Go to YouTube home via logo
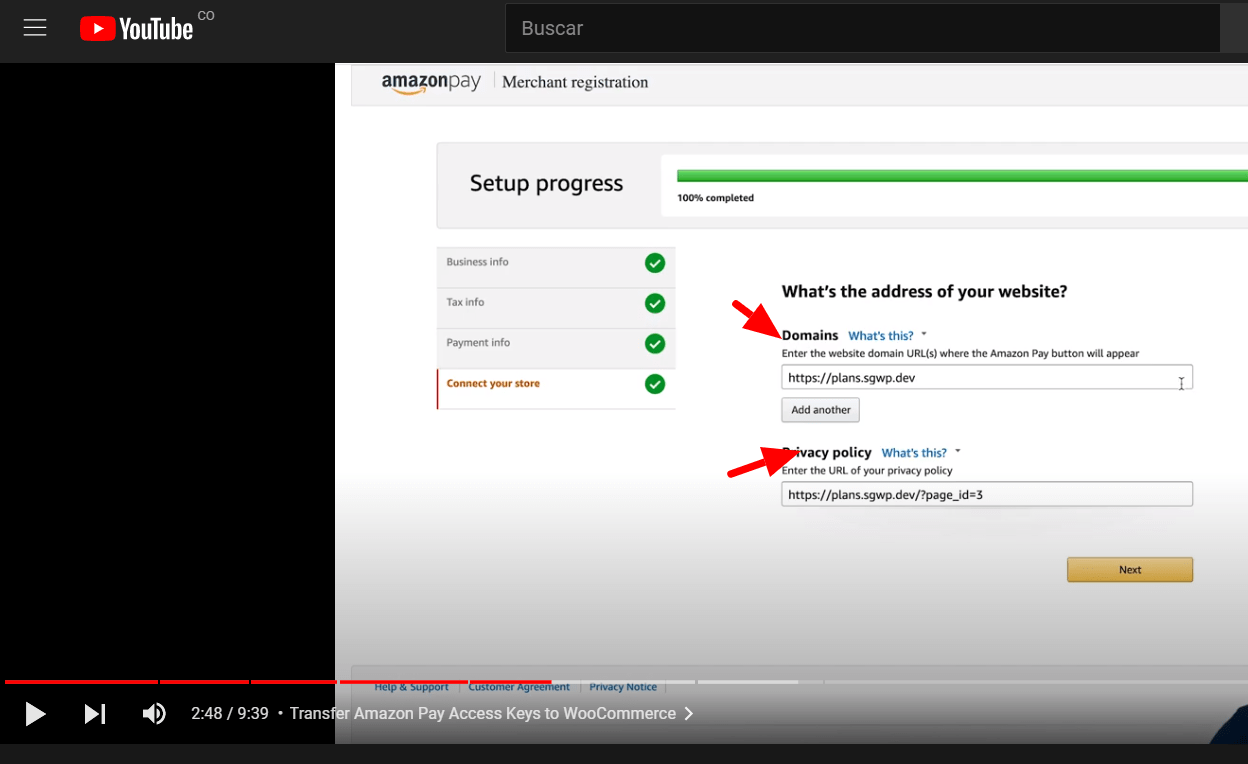Viewport: 1248px width, 764px height. [x=137, y=29]
